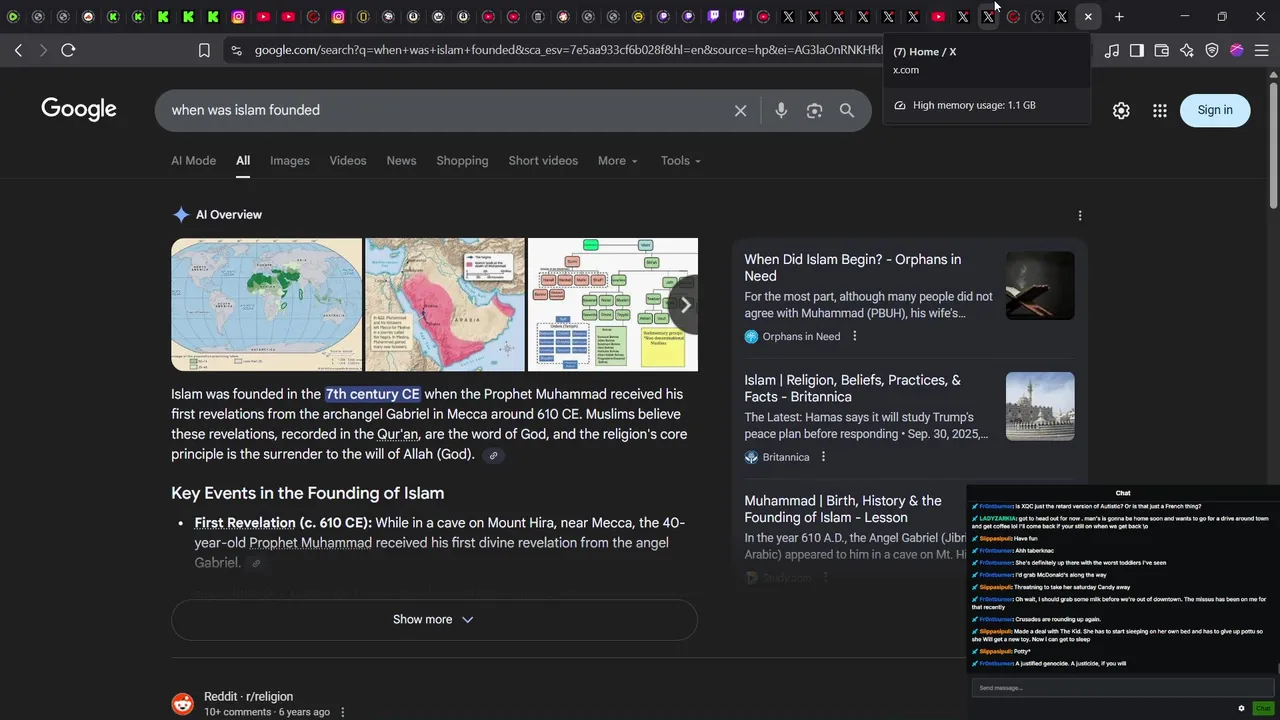Submit search with the magnifier icon
The image size is (1280, 720).
[847, 111]
